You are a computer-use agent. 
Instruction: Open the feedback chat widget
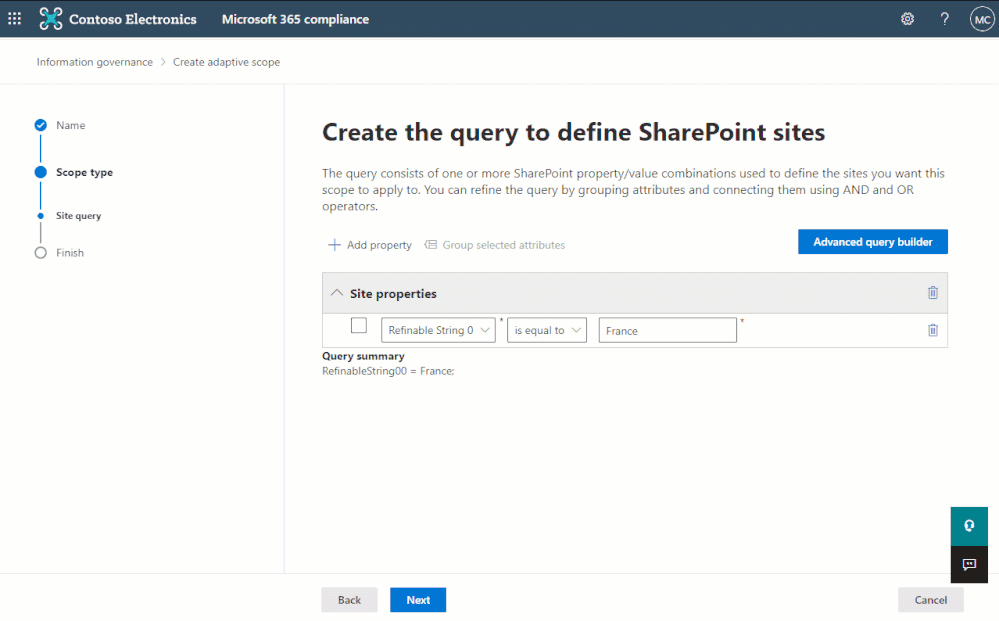(x=968, y=564)
